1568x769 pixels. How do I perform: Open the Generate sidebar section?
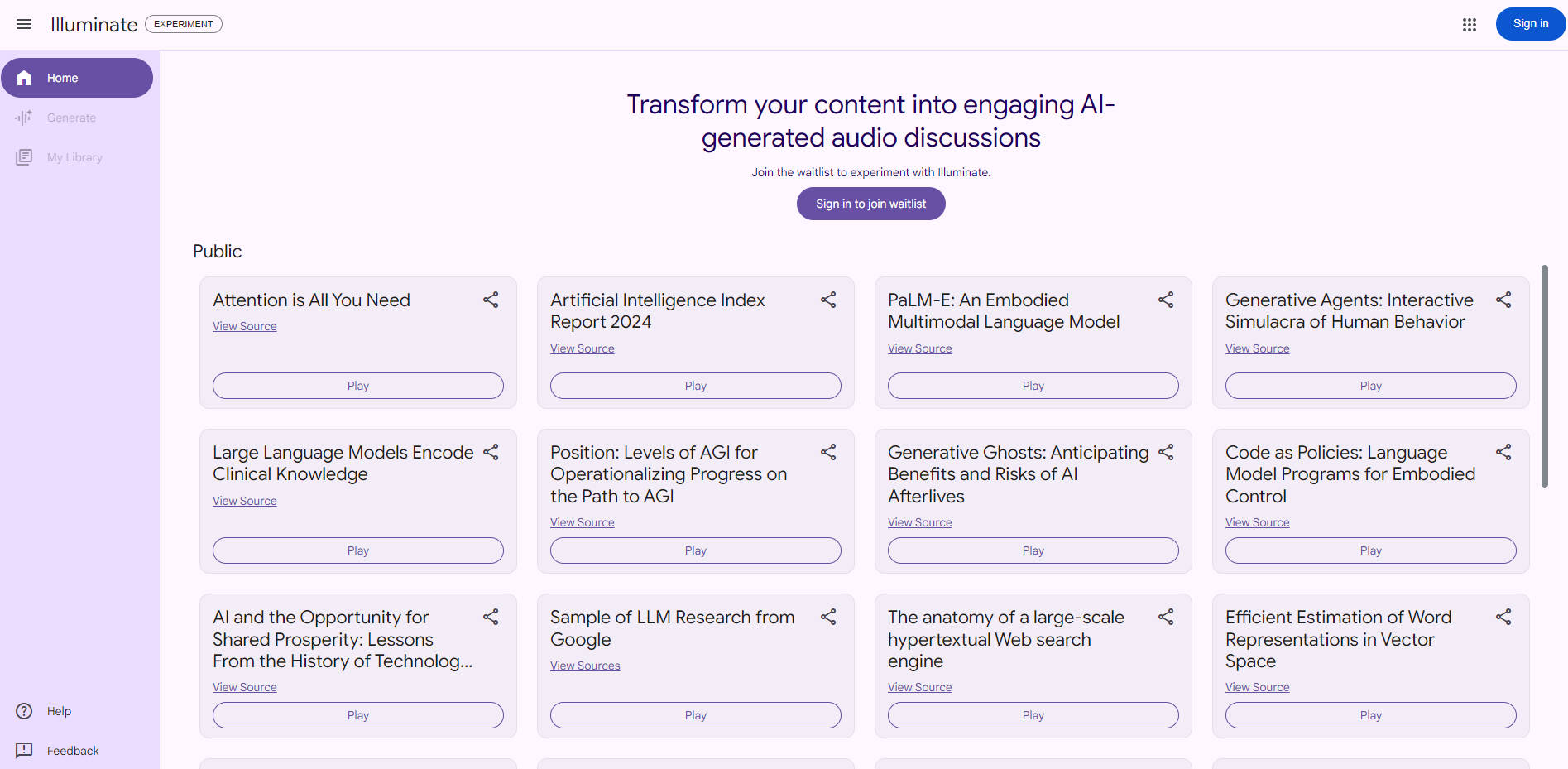tap(71, 118)
